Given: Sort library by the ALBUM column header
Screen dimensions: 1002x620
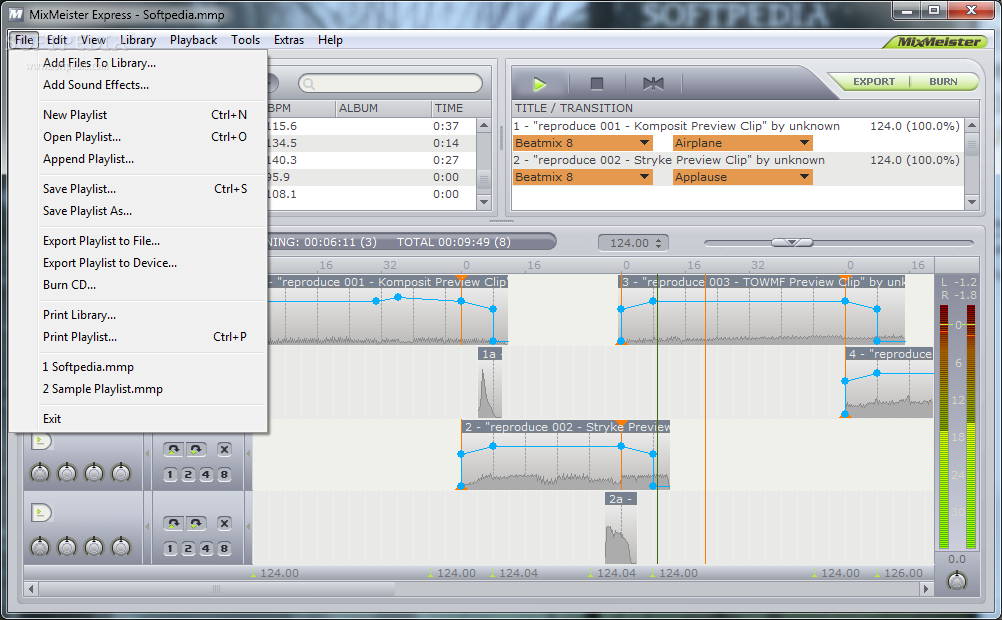Looking at the screenshot, I should pos(383,108).
